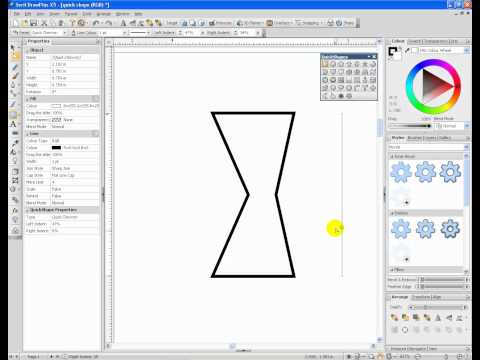This screenshot has height=360, width=480.
Task: Click the Cut toolbar icon
Action: pos(44,23)
